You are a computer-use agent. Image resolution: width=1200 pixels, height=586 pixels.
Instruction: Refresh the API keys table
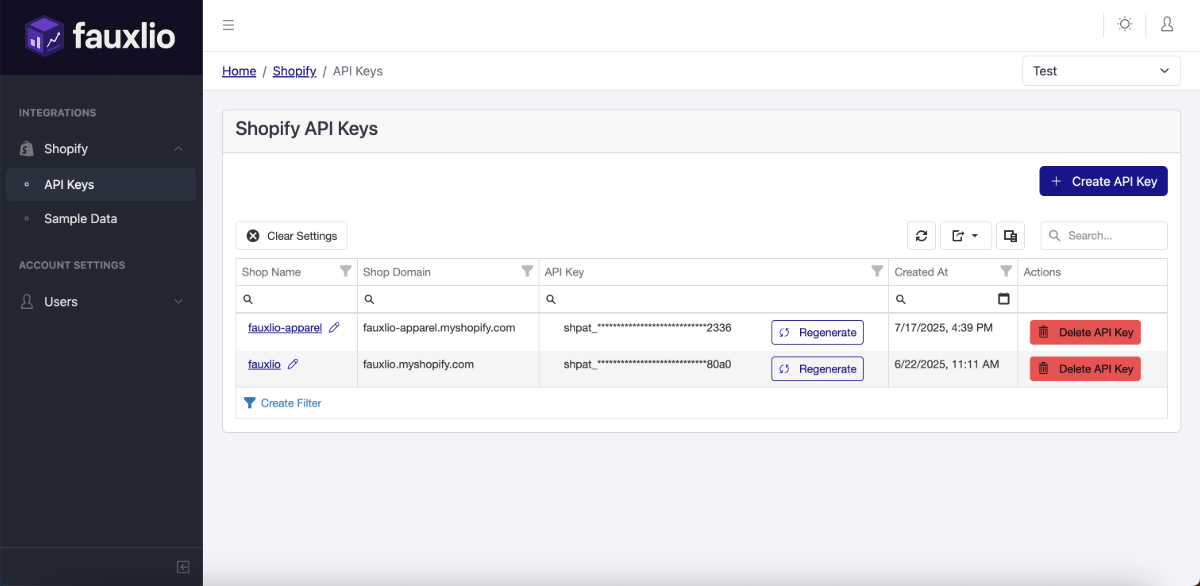(921, 236)
